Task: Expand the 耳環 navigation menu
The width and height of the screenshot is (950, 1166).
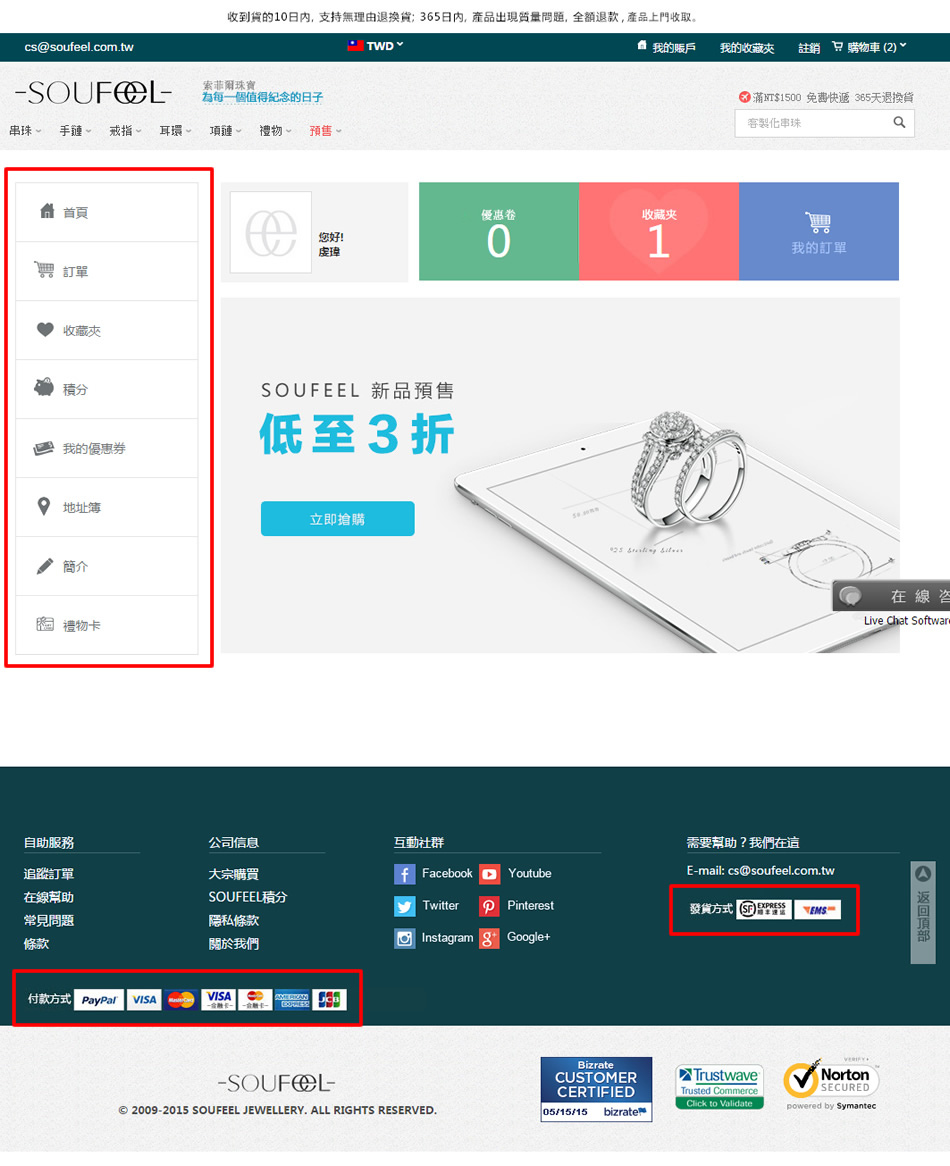Action: pos(175,131)
